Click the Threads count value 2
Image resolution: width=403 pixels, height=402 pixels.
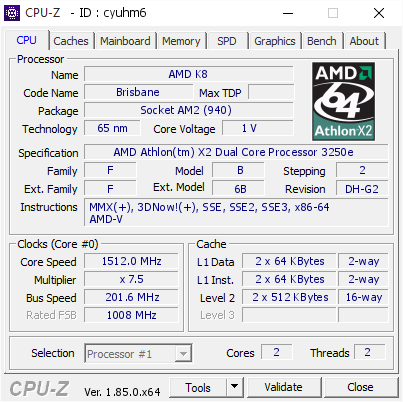(369, 352)
